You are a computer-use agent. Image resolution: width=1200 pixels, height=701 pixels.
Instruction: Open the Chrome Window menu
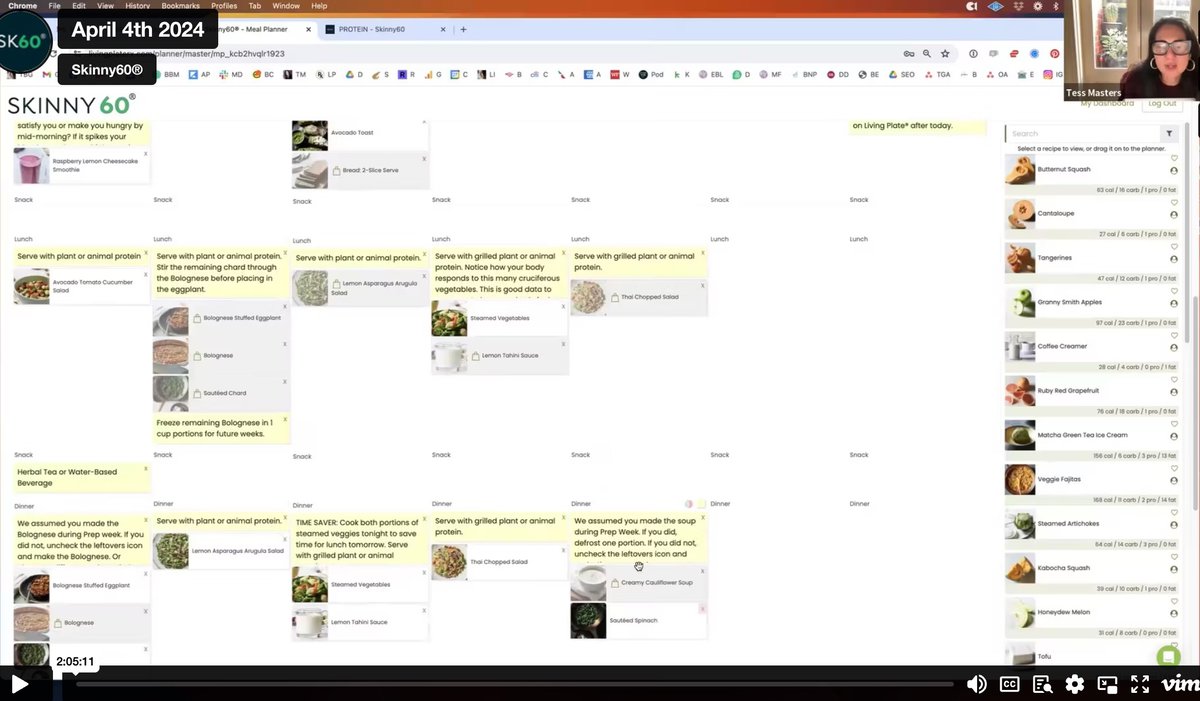286,6
